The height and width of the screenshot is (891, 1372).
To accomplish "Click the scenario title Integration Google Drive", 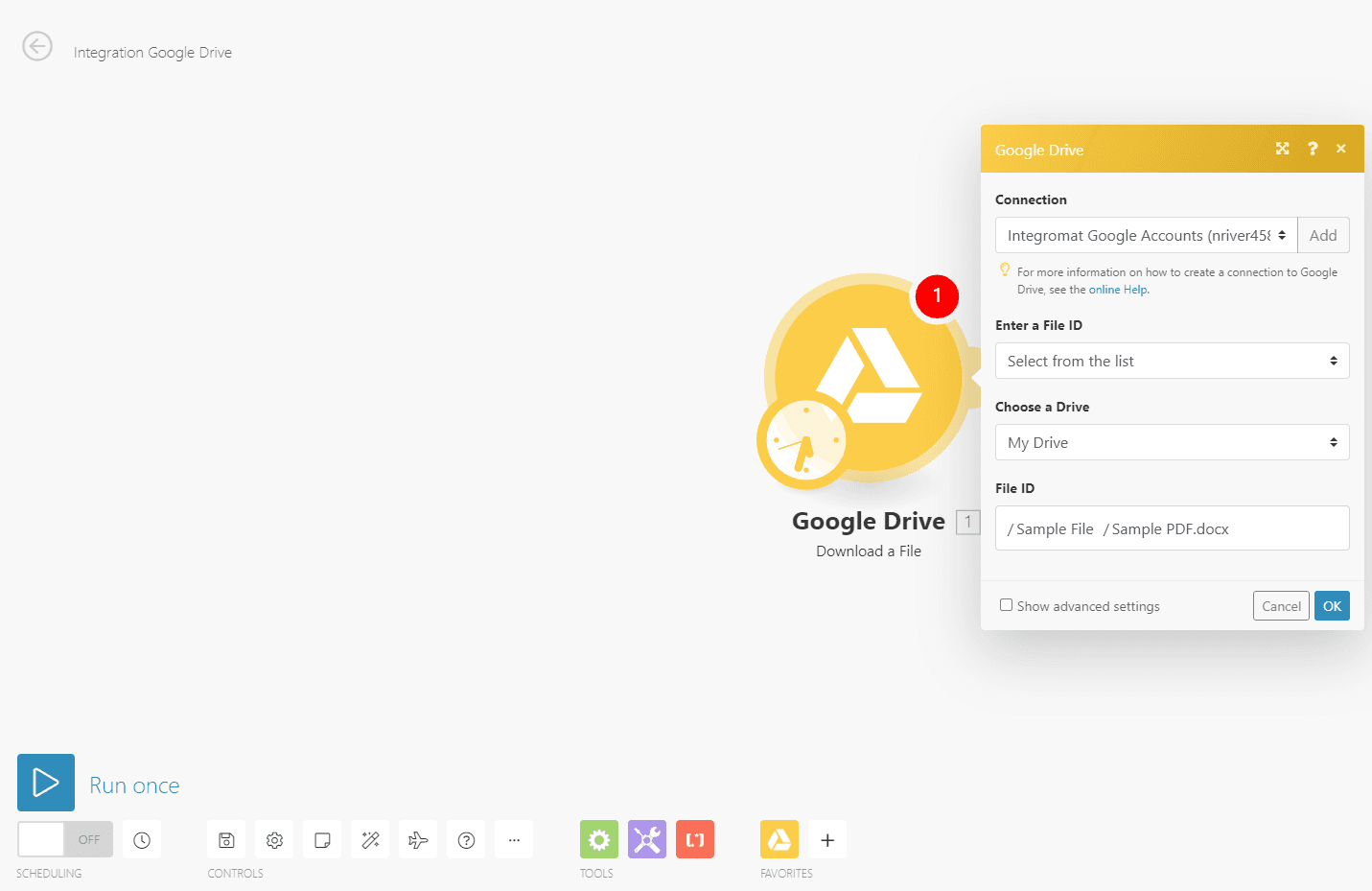I will 152,53.
